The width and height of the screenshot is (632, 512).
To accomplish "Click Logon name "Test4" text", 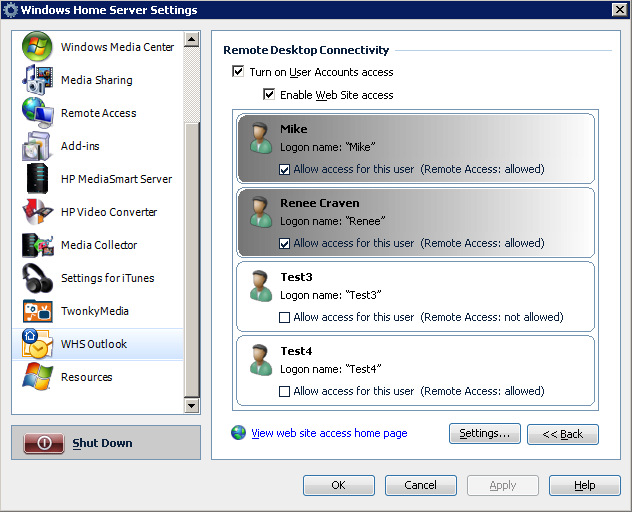I will [x=331, y=369].
